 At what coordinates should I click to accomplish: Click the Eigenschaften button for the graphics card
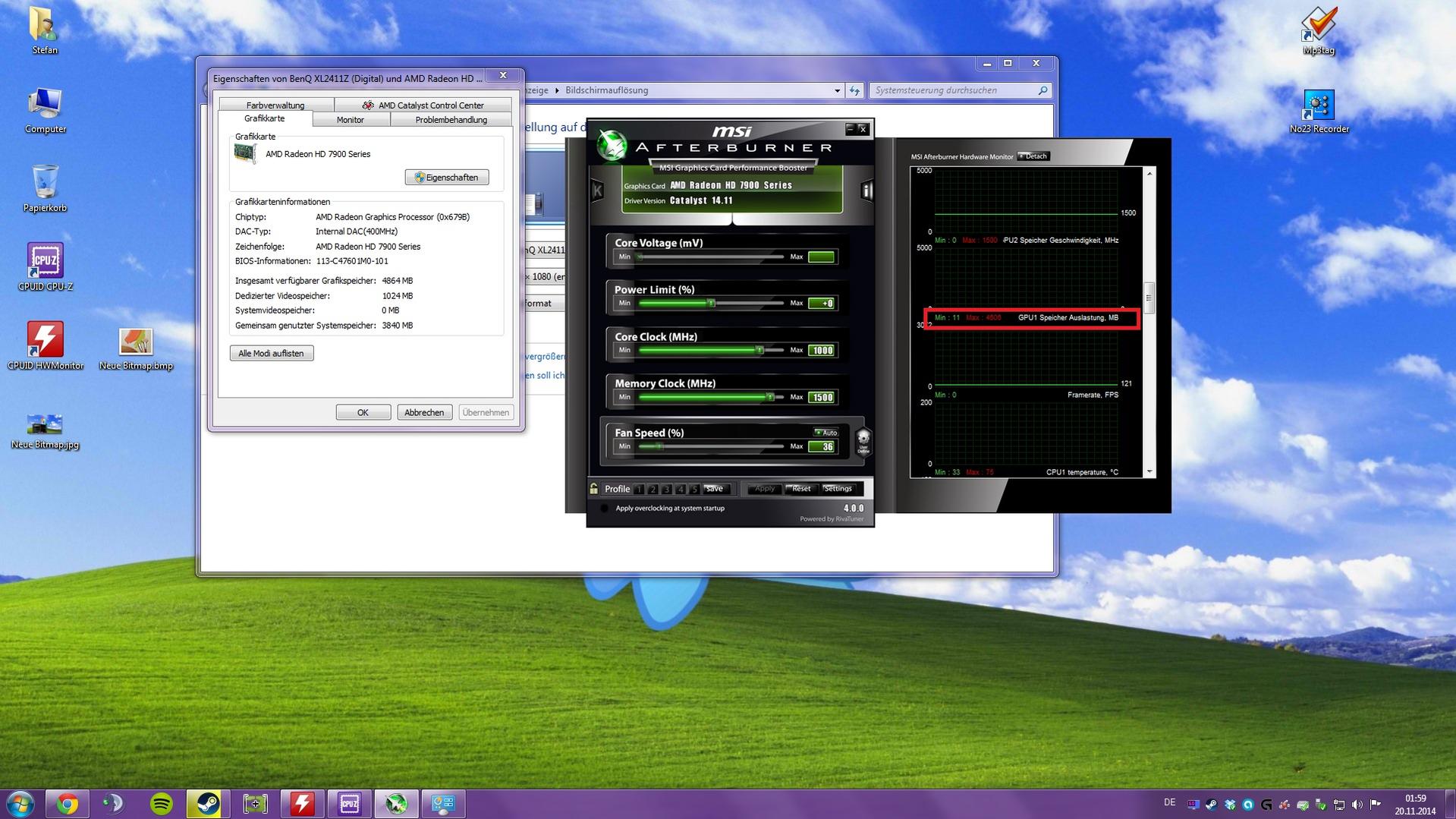447,178
